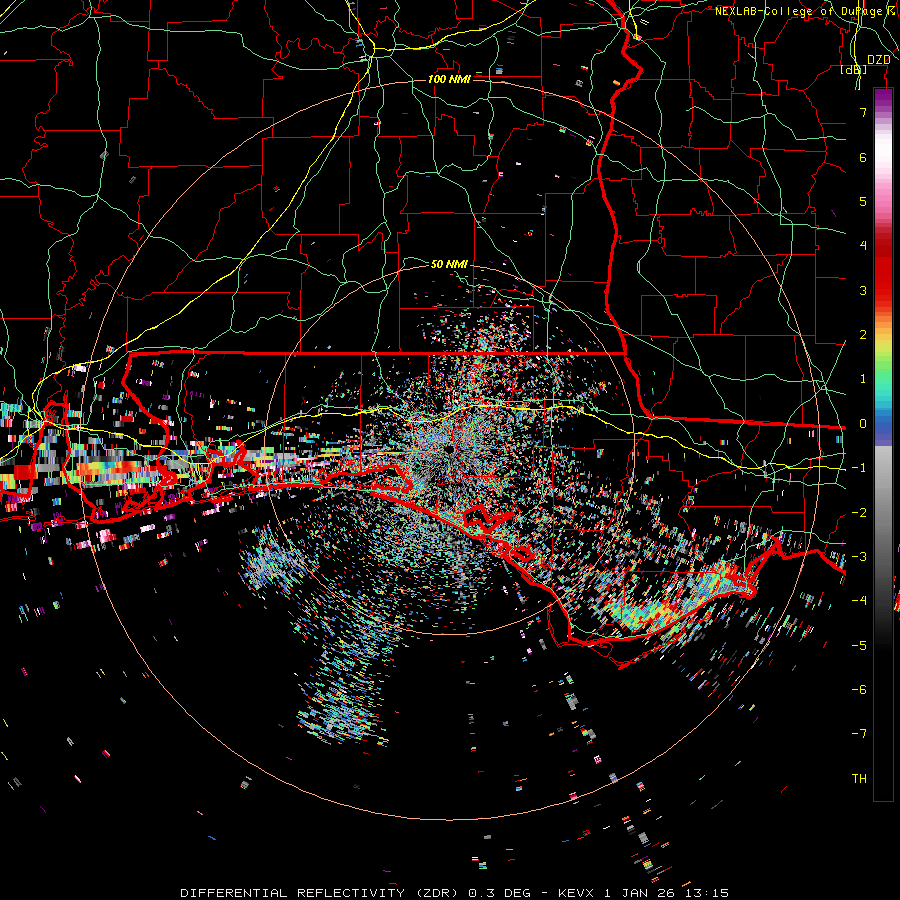This screenshot has height=900, width=900.
Task: Click the "KEVX" station ID in the caption
Action: pyautogui.click(x=576, y=893)
